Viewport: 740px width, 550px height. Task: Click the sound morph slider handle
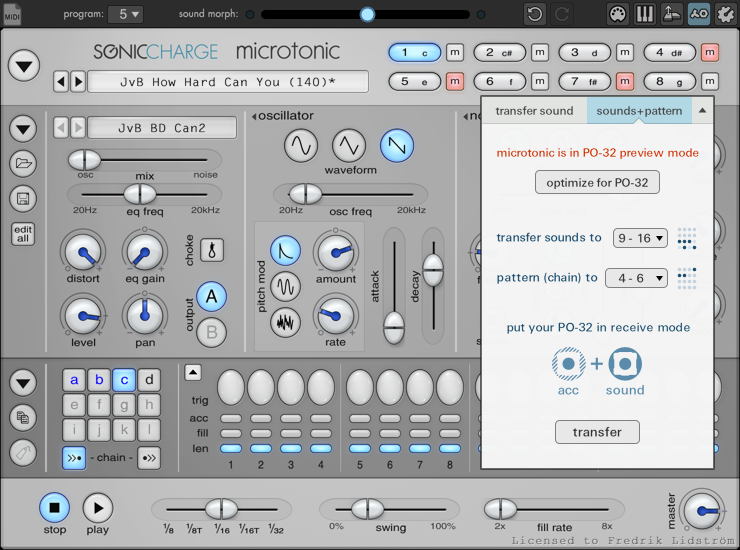click(367, 14)
